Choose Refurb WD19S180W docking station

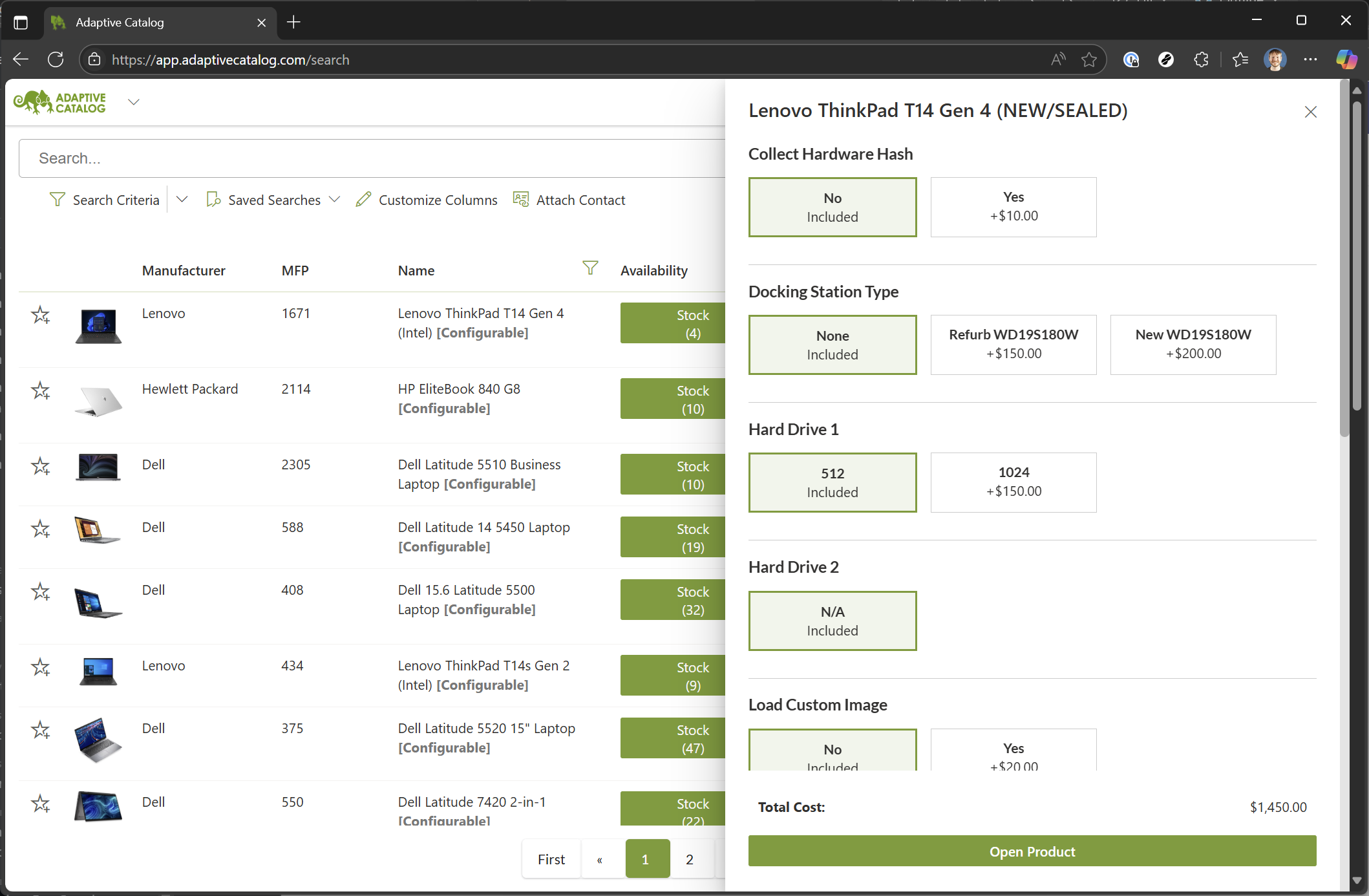(1013, 345)
